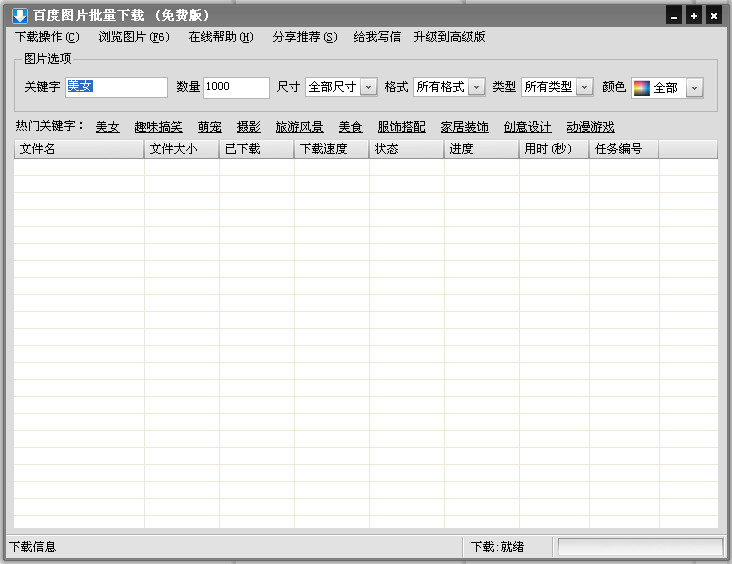The height and width of the screenshot is (564, 732).
Task: Click the 下载:就绪 status text
Action: pyautogui.click(x=497, y=547)
